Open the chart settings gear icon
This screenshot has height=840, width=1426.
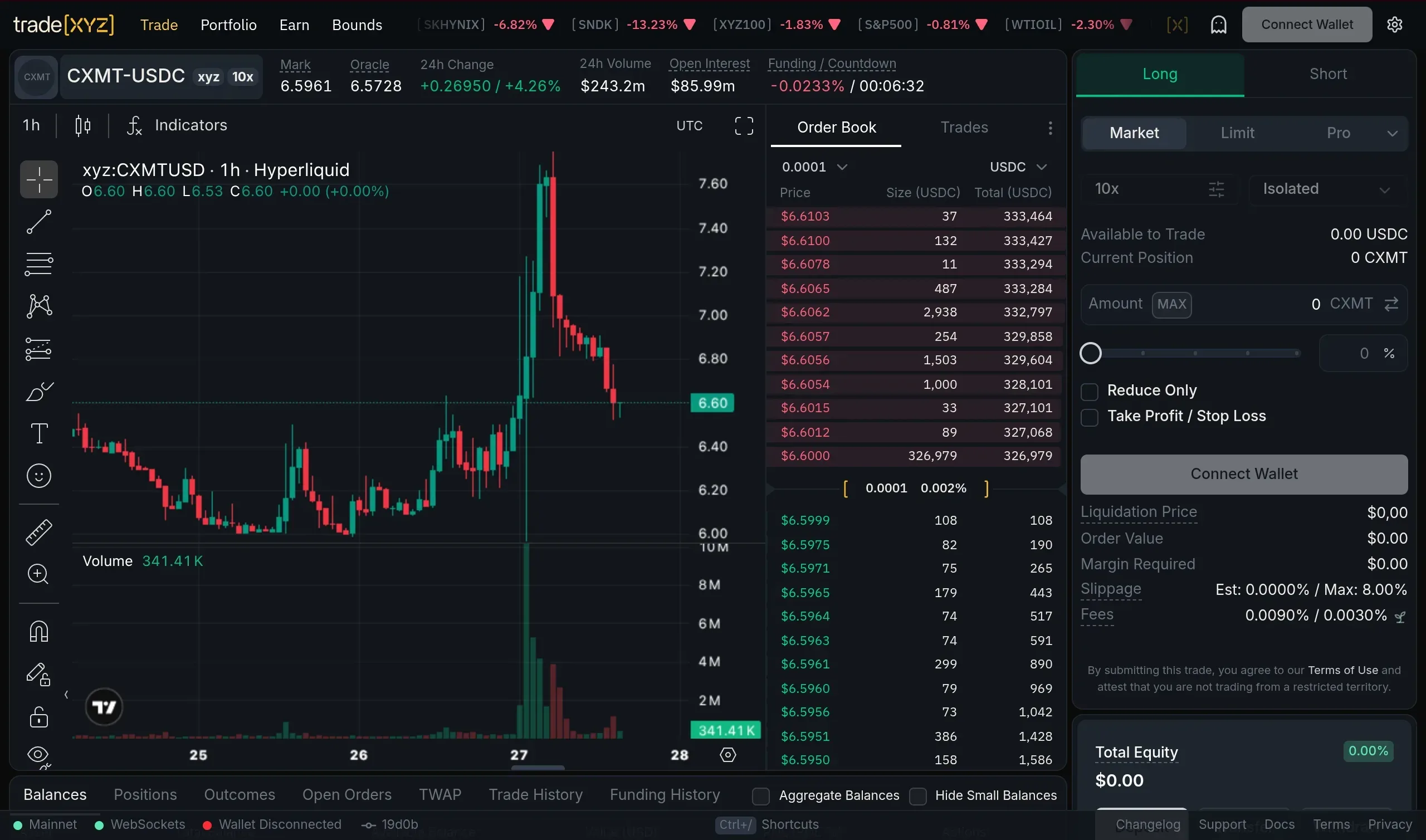[x=727, y=755]
